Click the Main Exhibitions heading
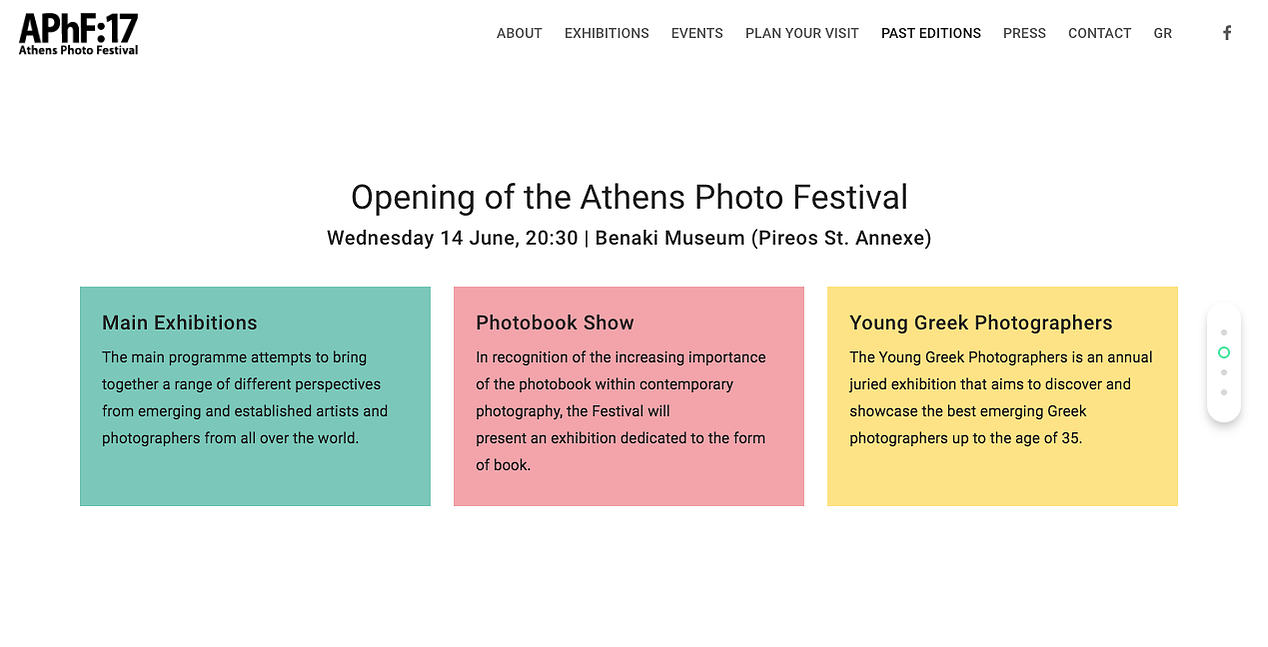 [x=180, y=323]
